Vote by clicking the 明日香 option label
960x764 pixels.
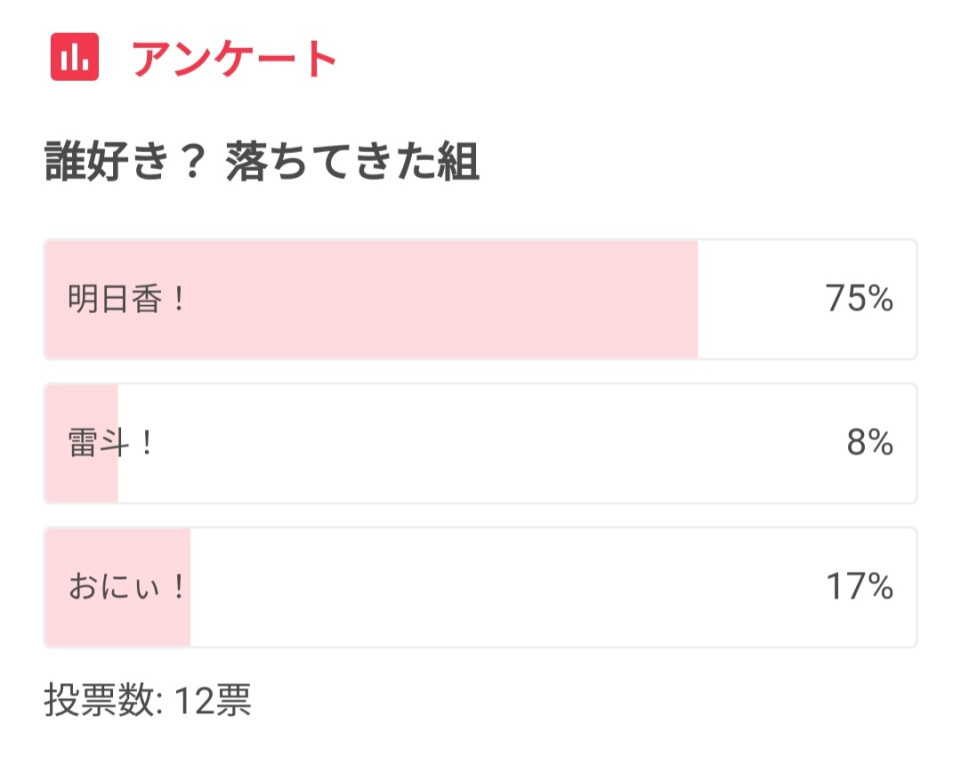point(114,299)
